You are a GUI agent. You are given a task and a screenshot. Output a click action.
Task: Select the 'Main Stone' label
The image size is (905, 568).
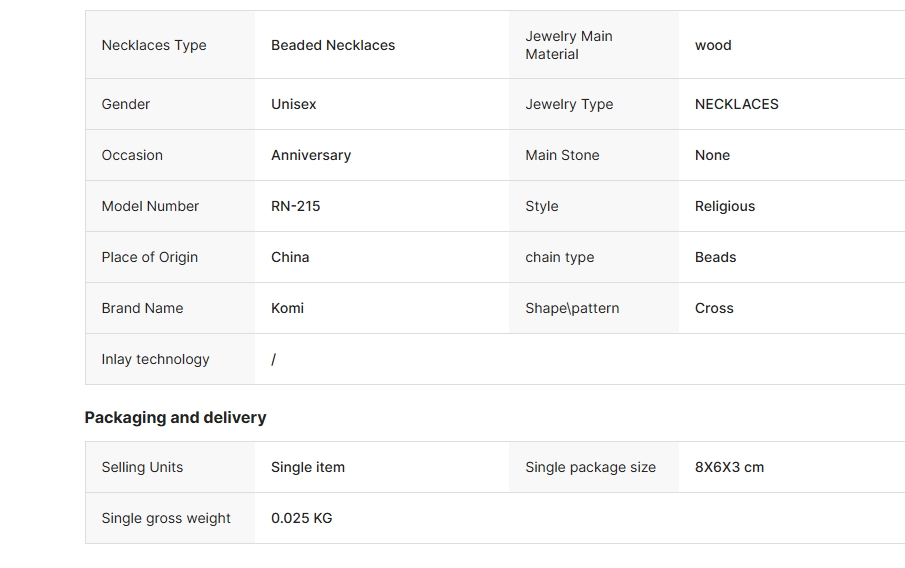[x=562, y=155]
